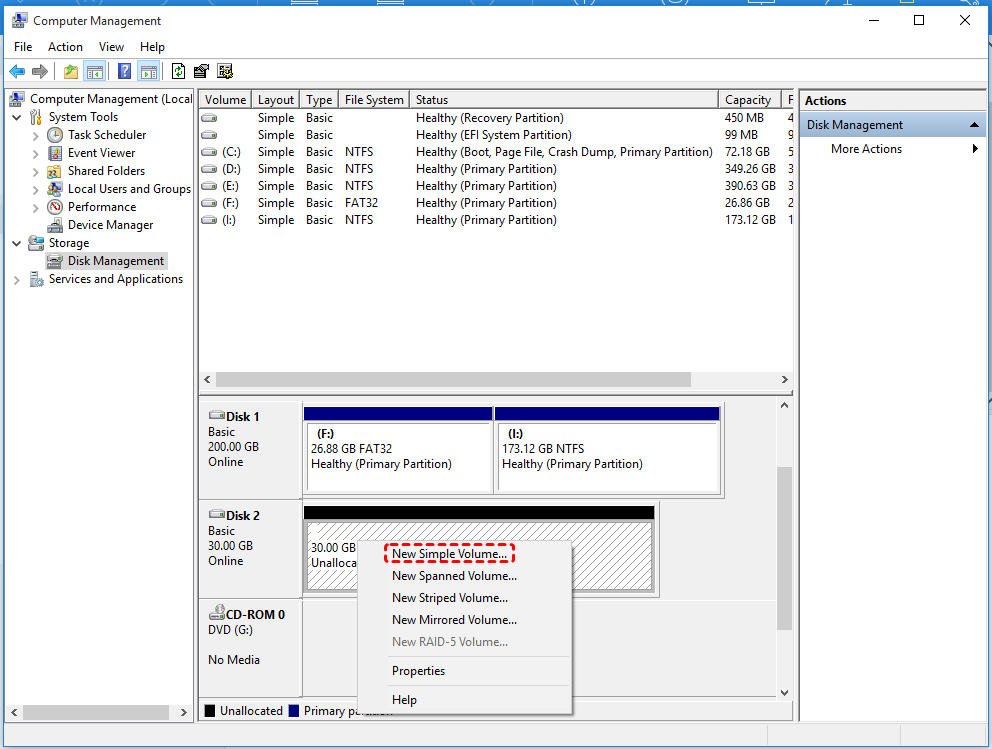This screenshot has height=749, width=992.
Task: Open the disk Settings toolbar icon
Action: tap(201, 71)
